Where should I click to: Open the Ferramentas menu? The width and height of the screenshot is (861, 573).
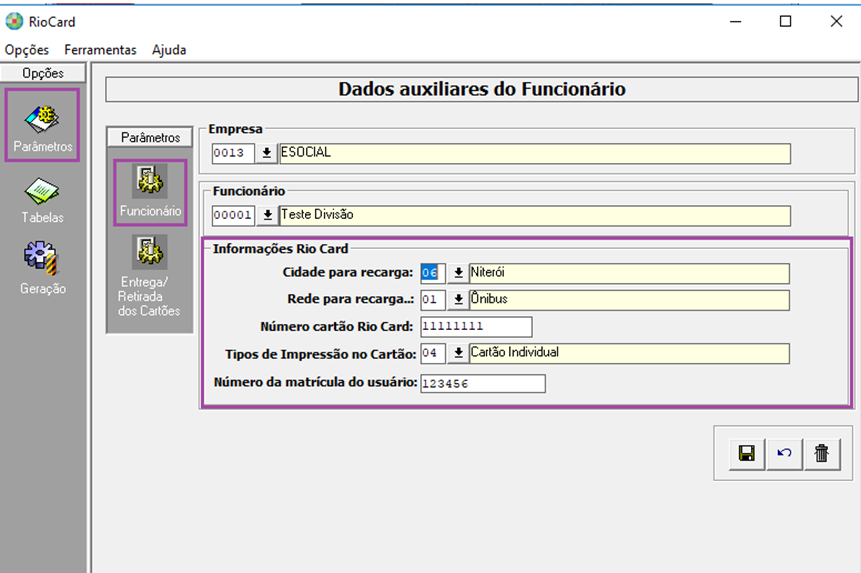click(x=100, y=50)
